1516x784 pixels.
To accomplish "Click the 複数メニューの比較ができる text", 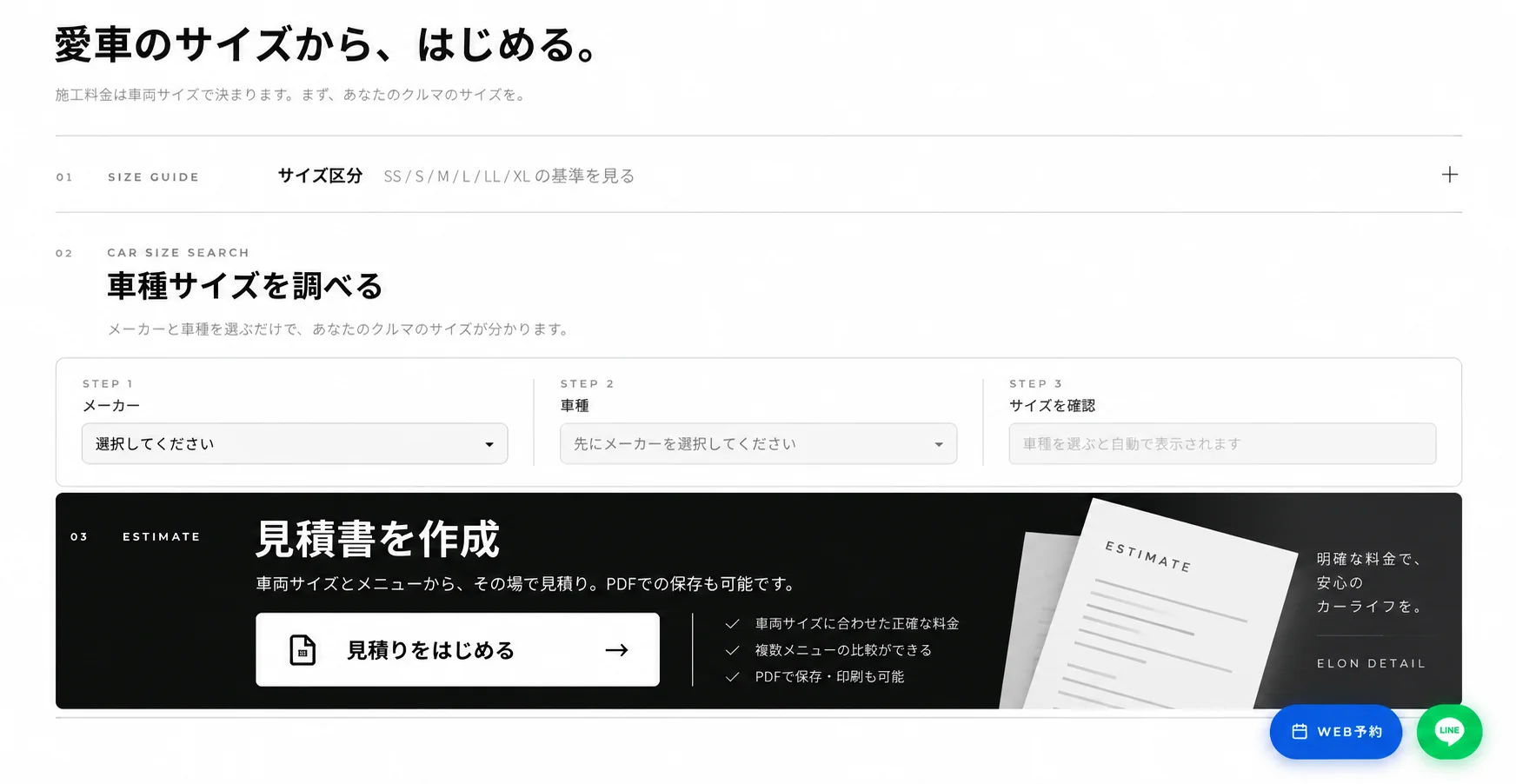I will click(843, 650).
